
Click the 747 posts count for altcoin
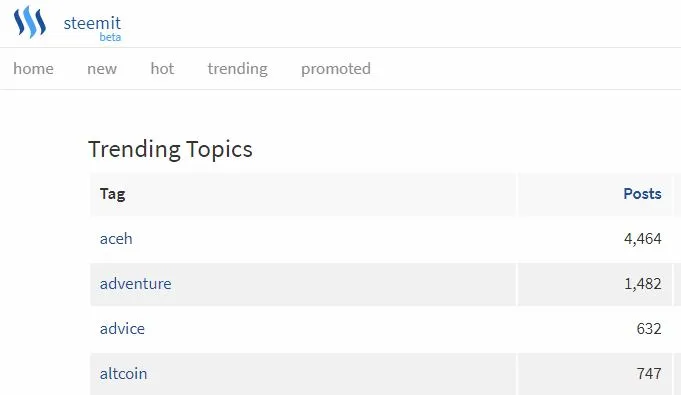pos(649,374)
